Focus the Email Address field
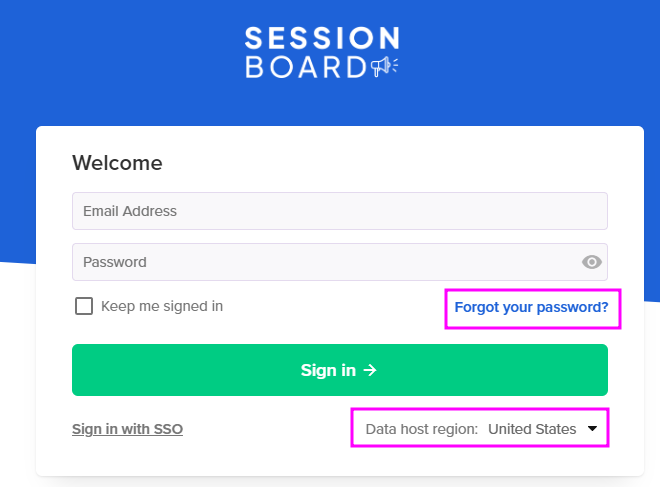 tap(339, 211)
